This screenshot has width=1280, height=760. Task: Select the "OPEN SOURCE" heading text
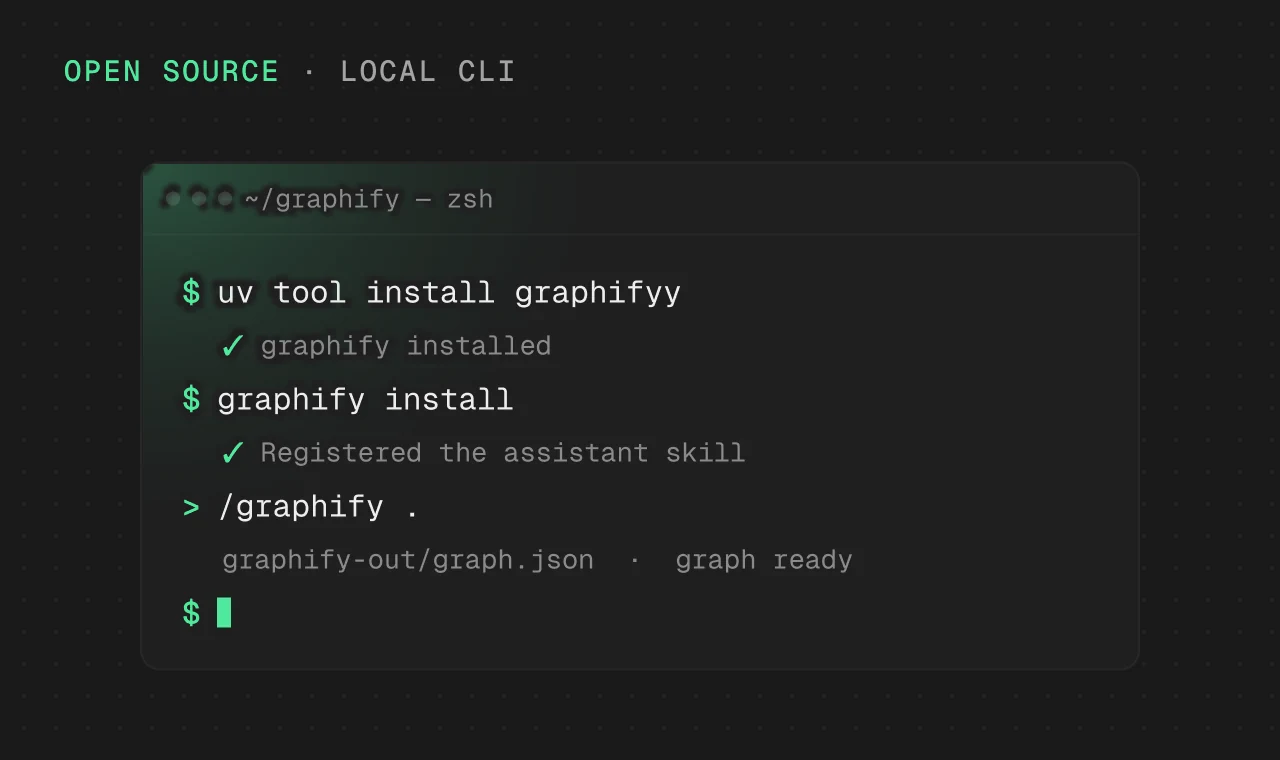pyautogui.click(x=172, y=72)
